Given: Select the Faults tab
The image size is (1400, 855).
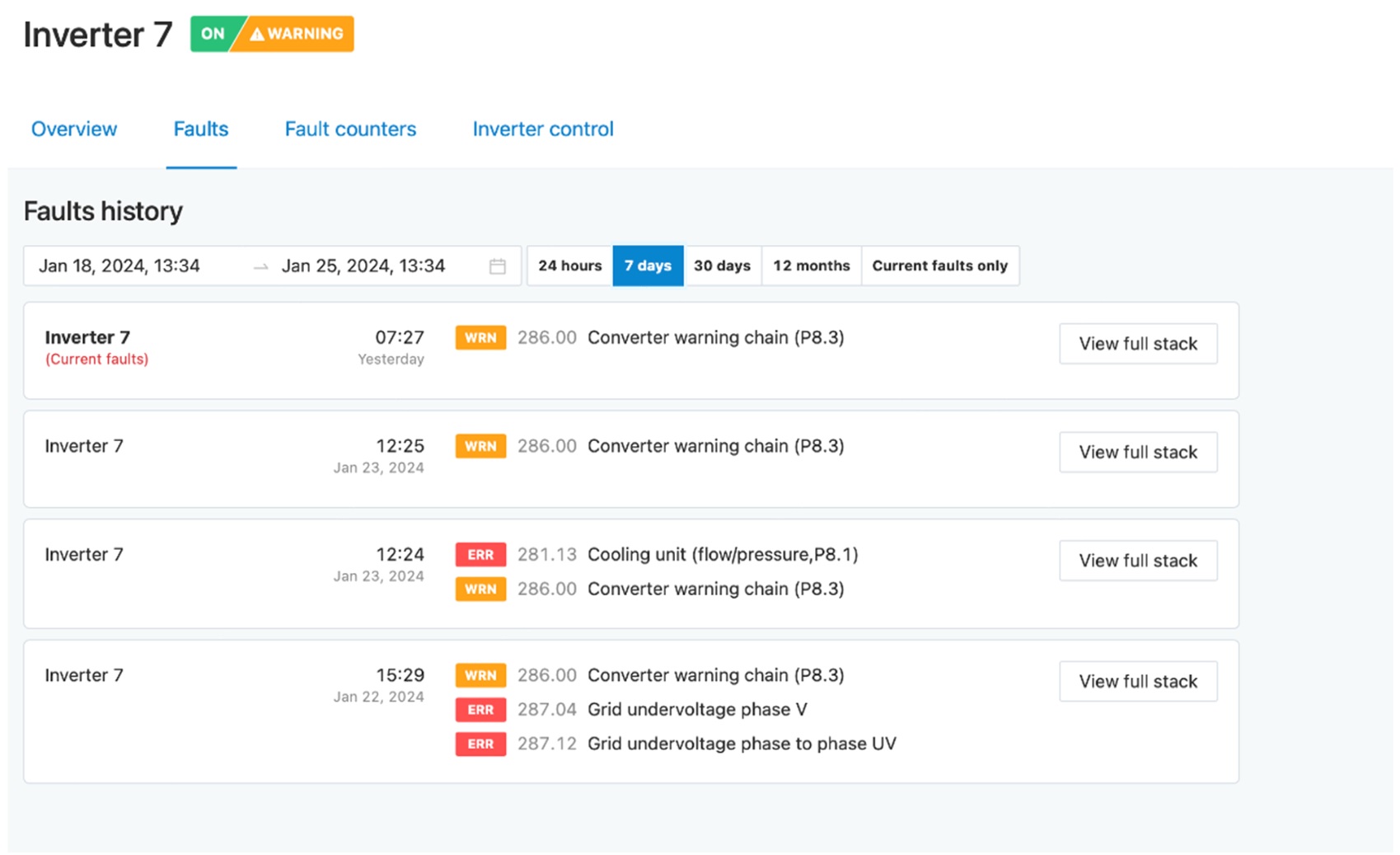Looking at the screenshot, I should coord(201,129).
